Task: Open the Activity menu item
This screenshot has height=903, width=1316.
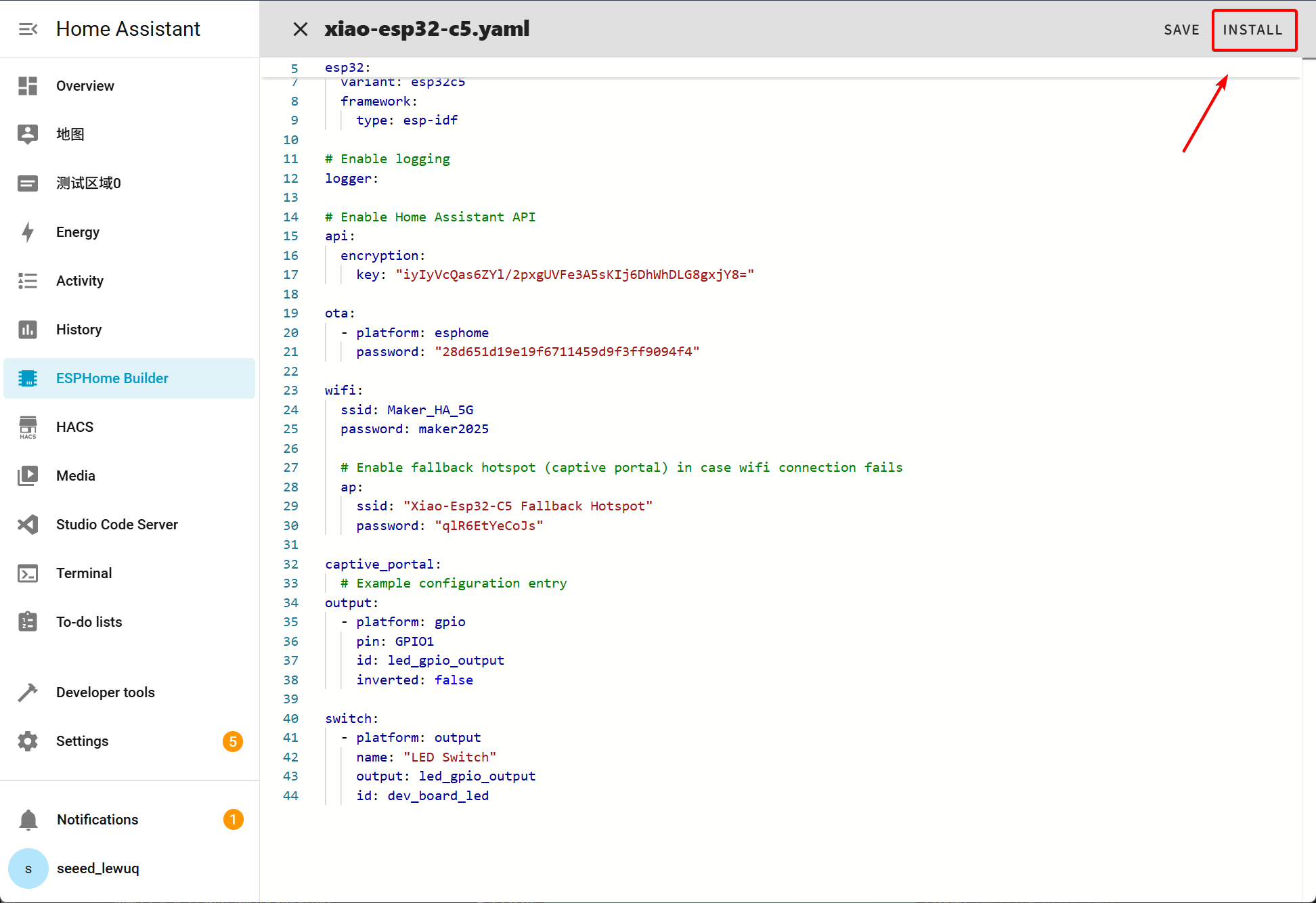Action: click(x=80, y=281)
